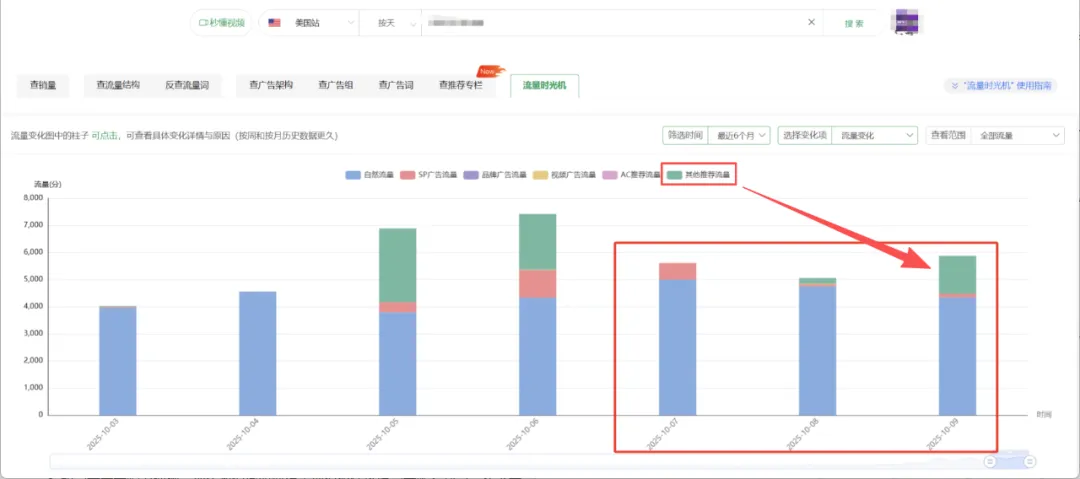Screen dimensions: 1080x479
Task: Open the 按天 granularity dropdown
Action: (x=391, y=23)
